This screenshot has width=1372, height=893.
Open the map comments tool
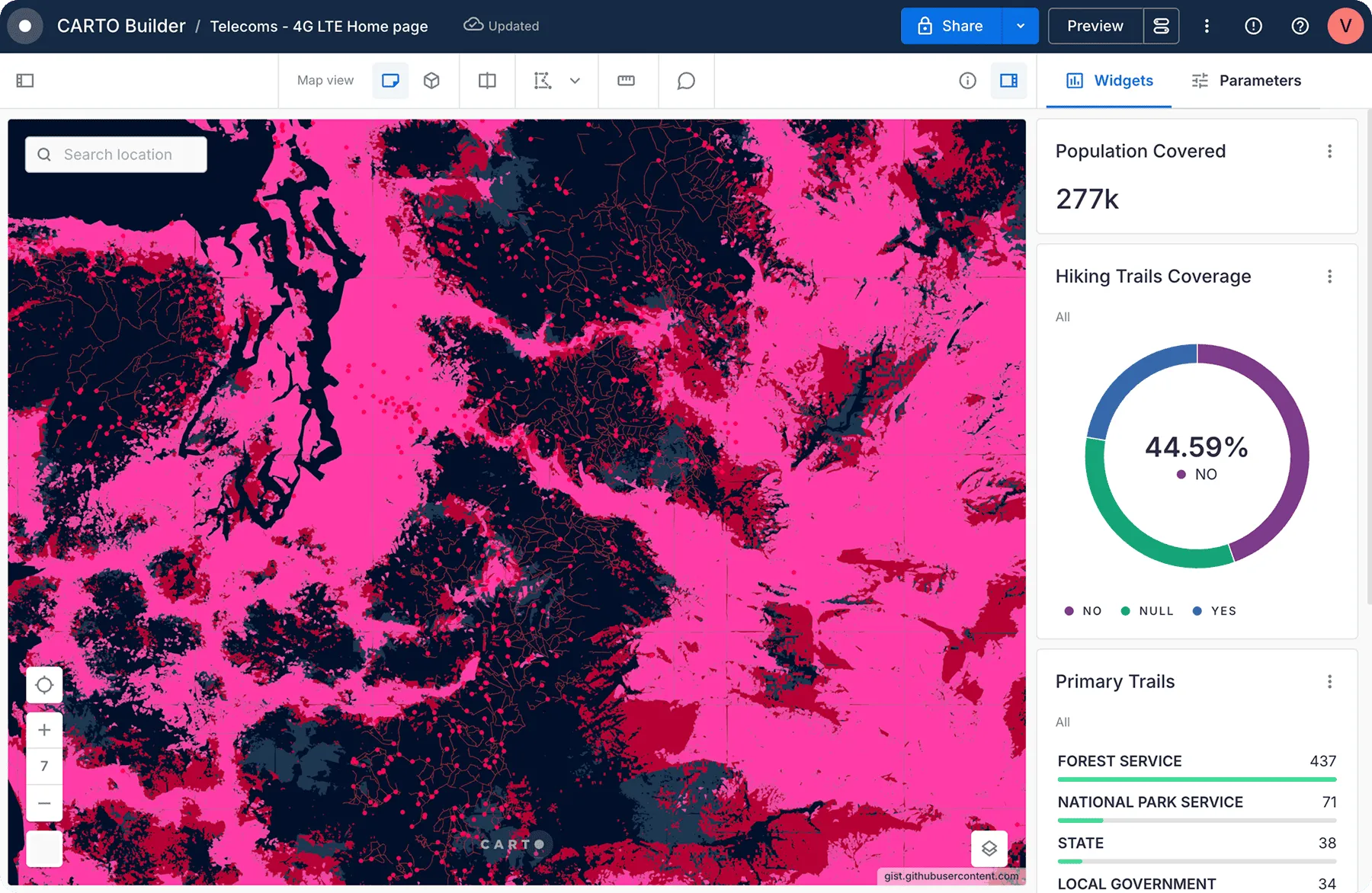click(x=685, y=80)
